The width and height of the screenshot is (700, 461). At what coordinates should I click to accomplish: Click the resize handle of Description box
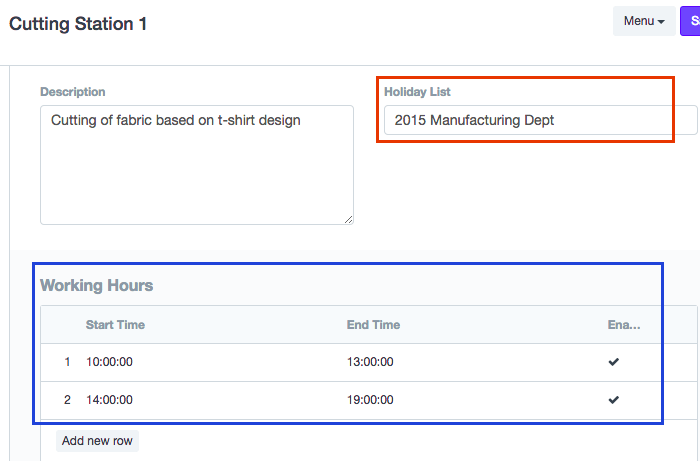click(348, 219)
